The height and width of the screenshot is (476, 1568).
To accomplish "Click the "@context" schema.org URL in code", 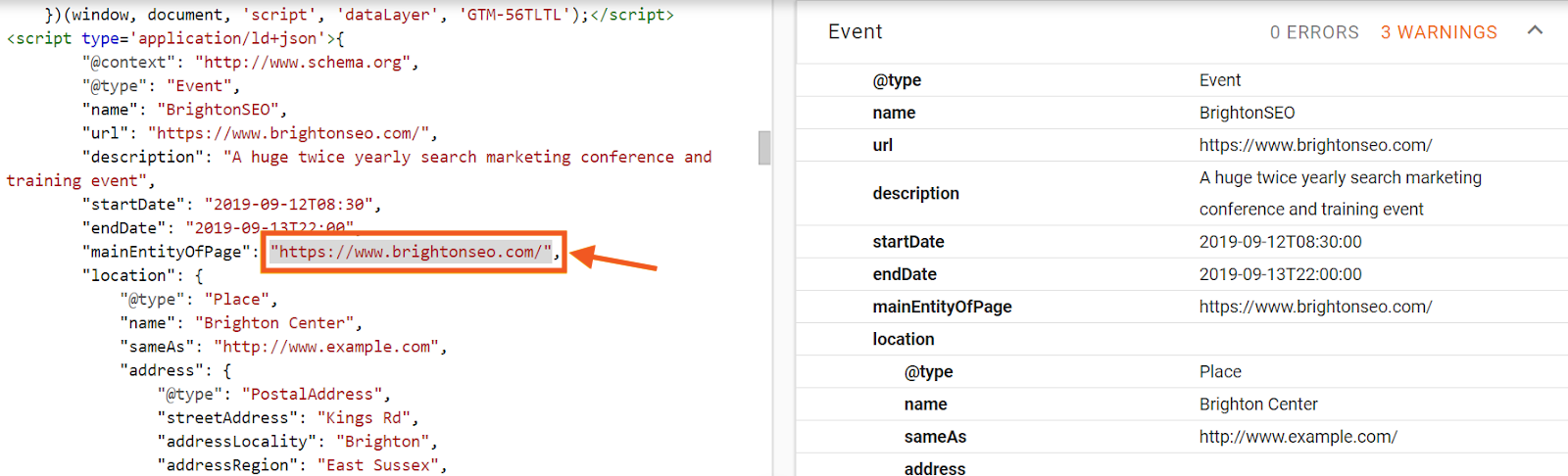I will (x=303, y=62).
